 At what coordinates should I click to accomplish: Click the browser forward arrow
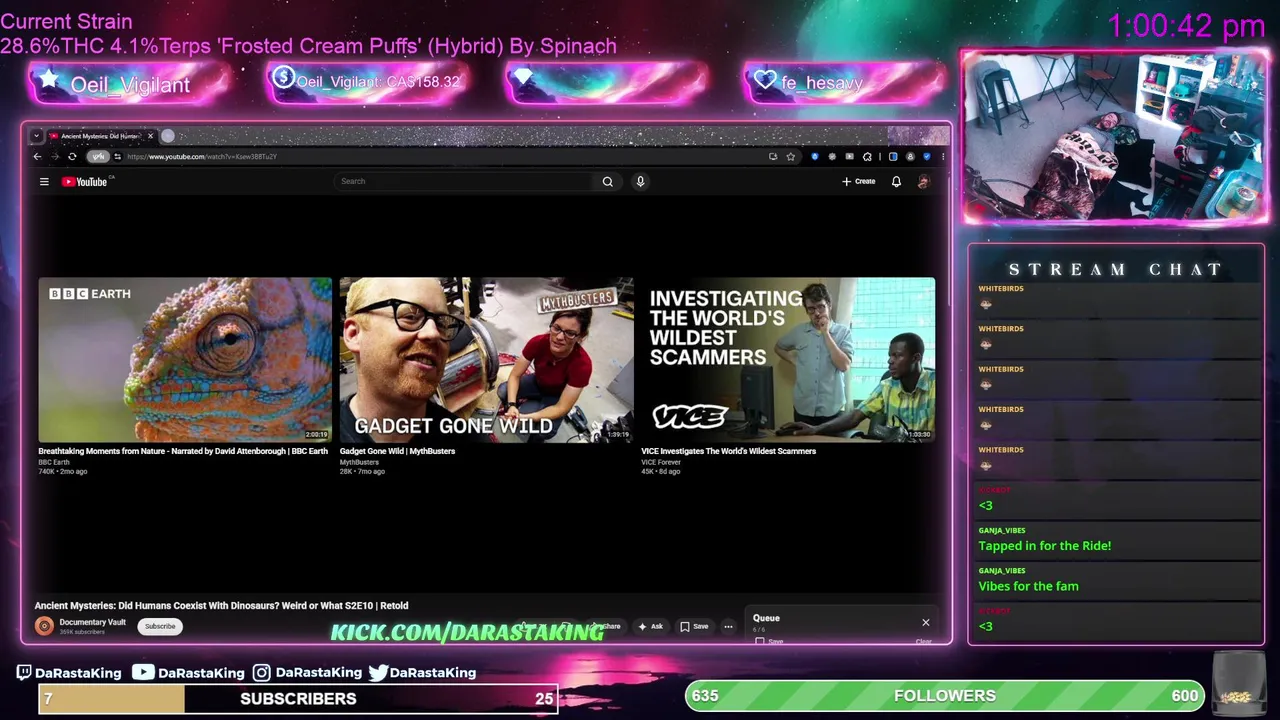tap(55, 156)
